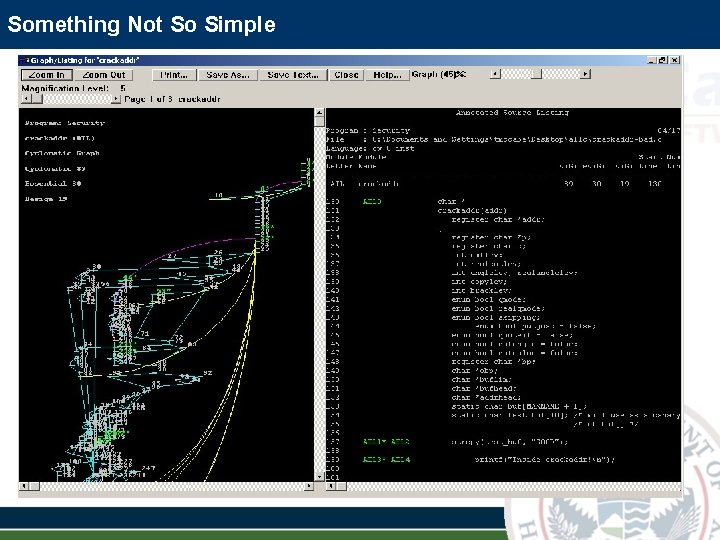The image size is (720, 540).
Task: Click 'Program : Security' line in listing
Action: pyautogui.click(x=368, y=130)
